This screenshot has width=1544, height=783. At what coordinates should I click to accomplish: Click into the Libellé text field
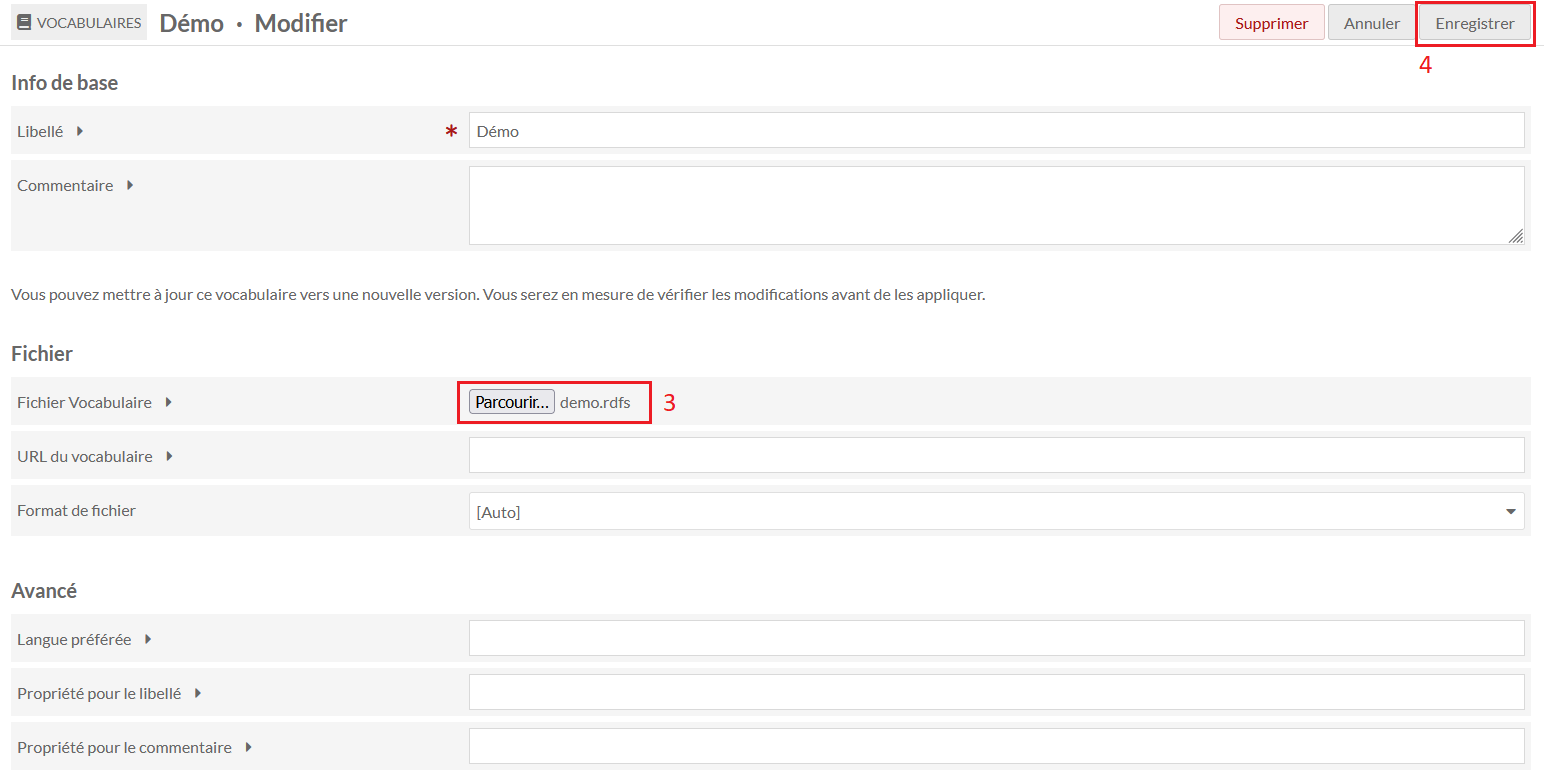pyautogui.click(x=996, y=131)
